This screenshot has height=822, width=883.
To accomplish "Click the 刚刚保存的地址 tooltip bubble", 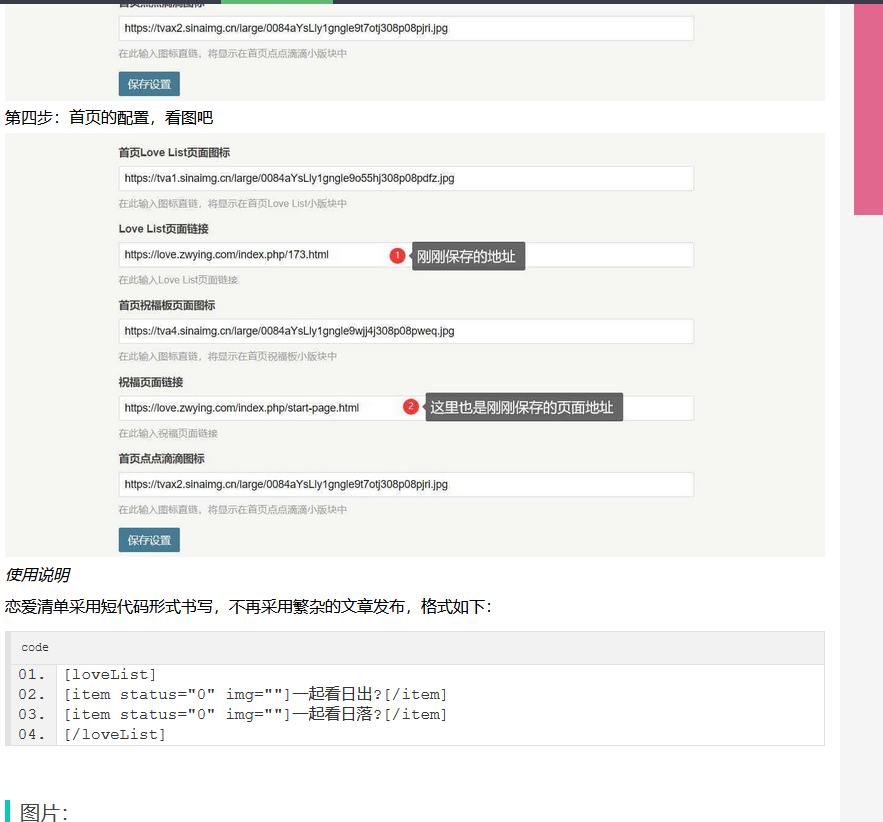I will (467, 257).
